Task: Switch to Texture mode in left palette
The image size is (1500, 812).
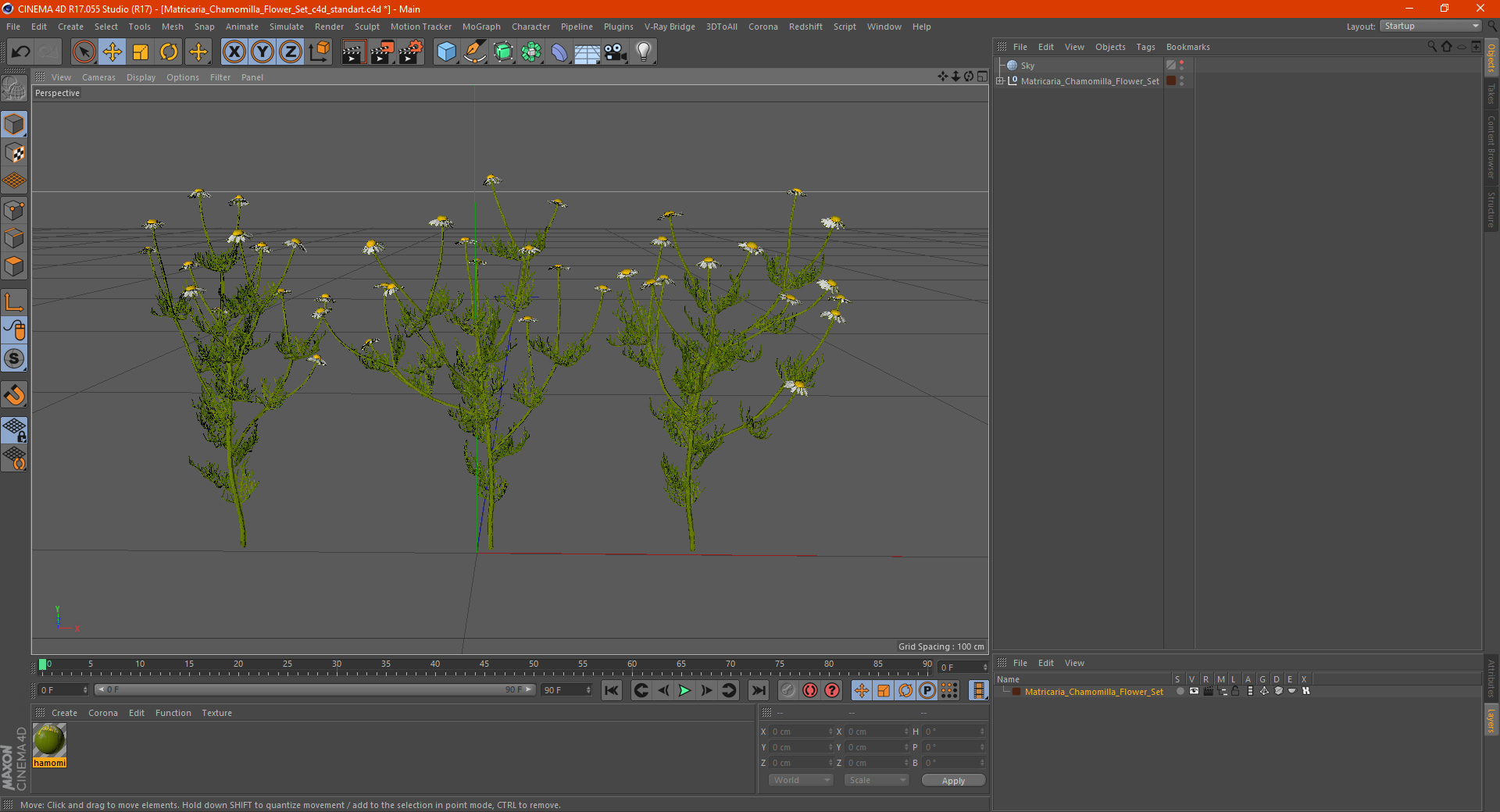Action: click(15, 153)
